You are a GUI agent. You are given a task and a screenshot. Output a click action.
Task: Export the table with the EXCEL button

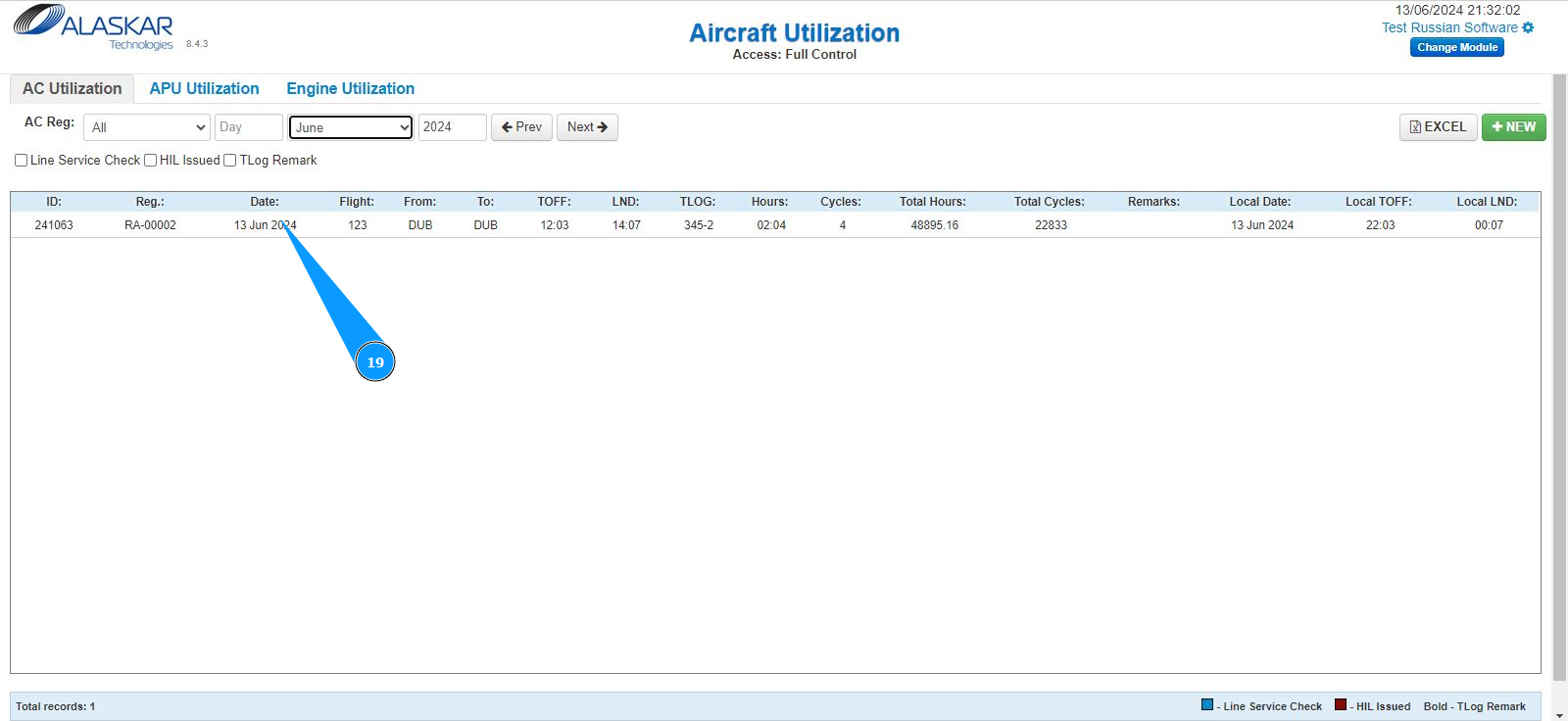(1438, 127)
